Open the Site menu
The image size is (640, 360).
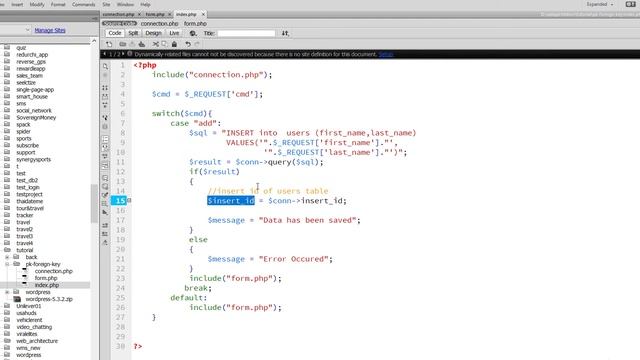[106, 4]
